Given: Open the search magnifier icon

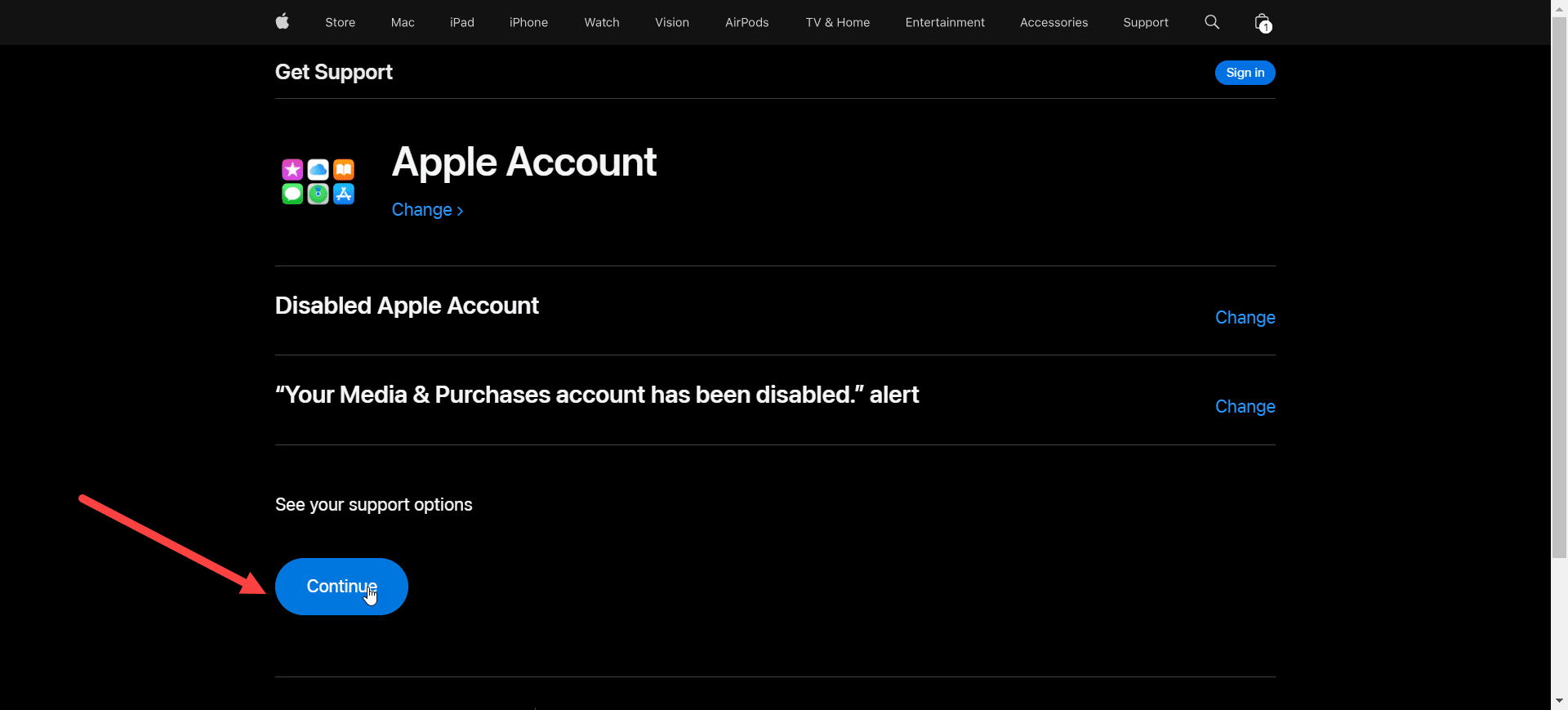Looking at the screenshot, I should (x=1212, y=22).
